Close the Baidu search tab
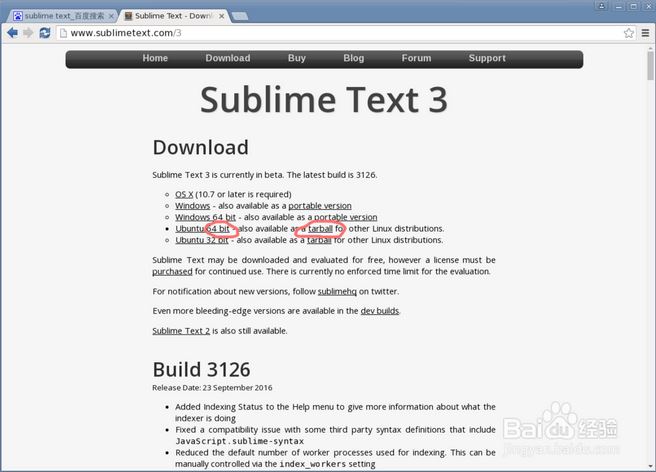 pos(111,16)
